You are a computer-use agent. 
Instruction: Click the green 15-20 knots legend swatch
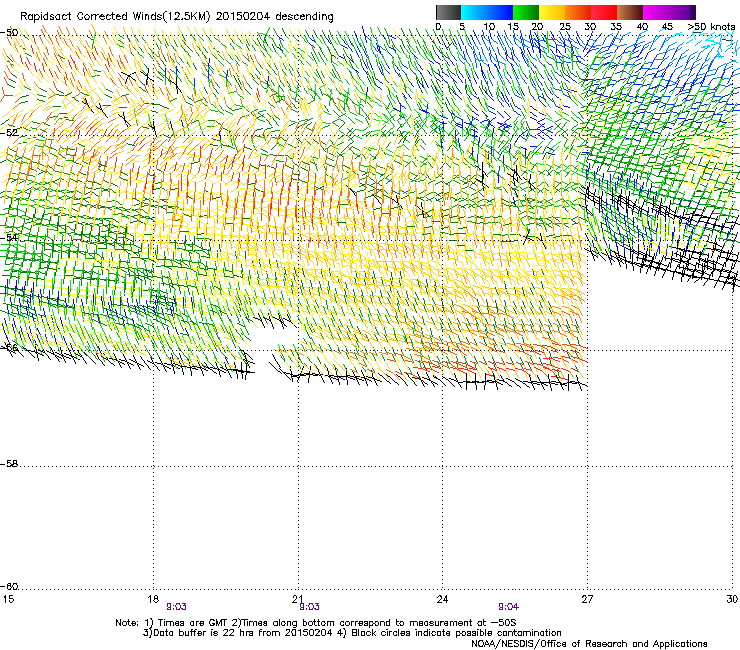point(526,12)
